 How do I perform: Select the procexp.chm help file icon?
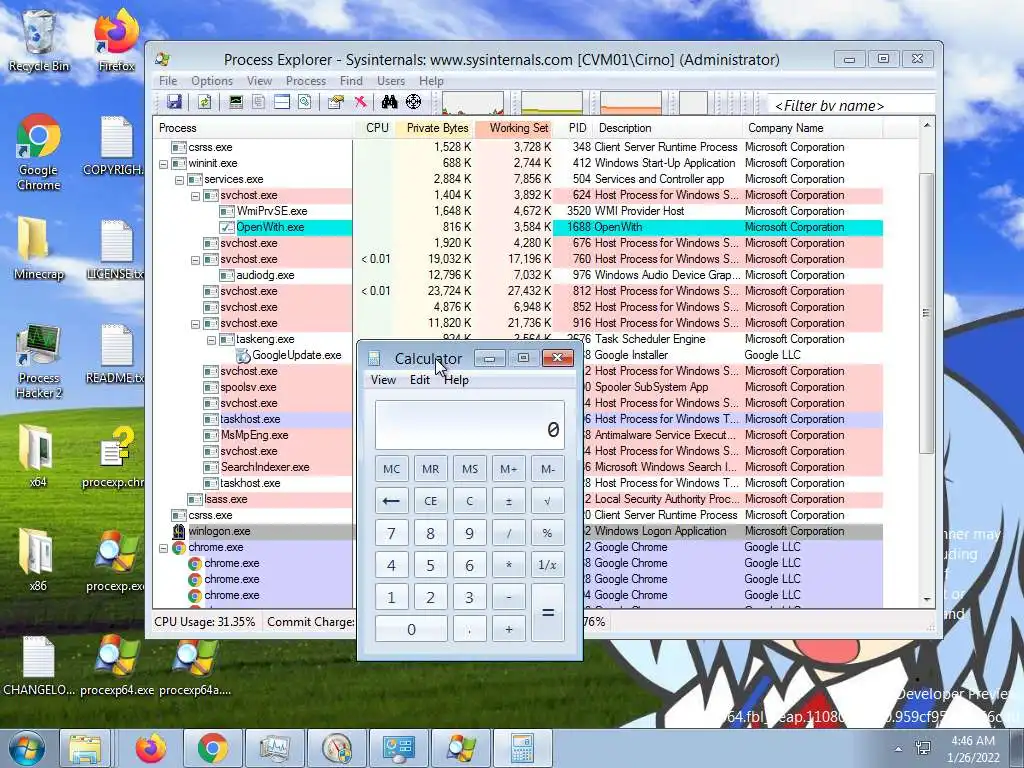(115, 457)
